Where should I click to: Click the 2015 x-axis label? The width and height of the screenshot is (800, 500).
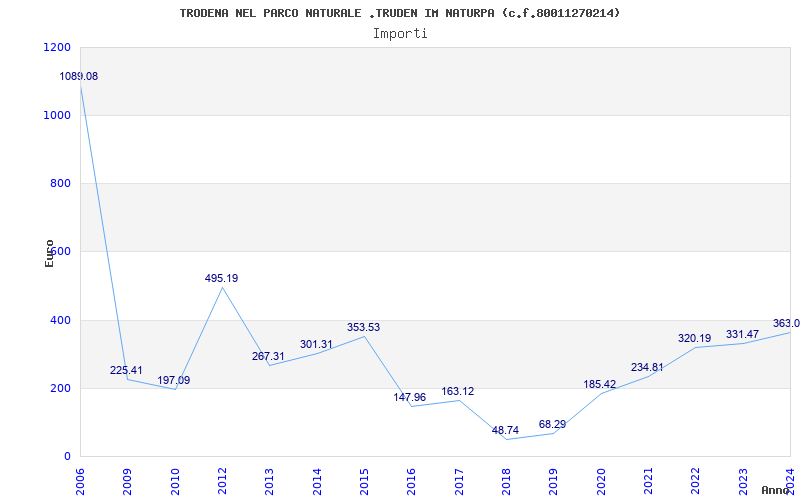click(x=364, y=482)
